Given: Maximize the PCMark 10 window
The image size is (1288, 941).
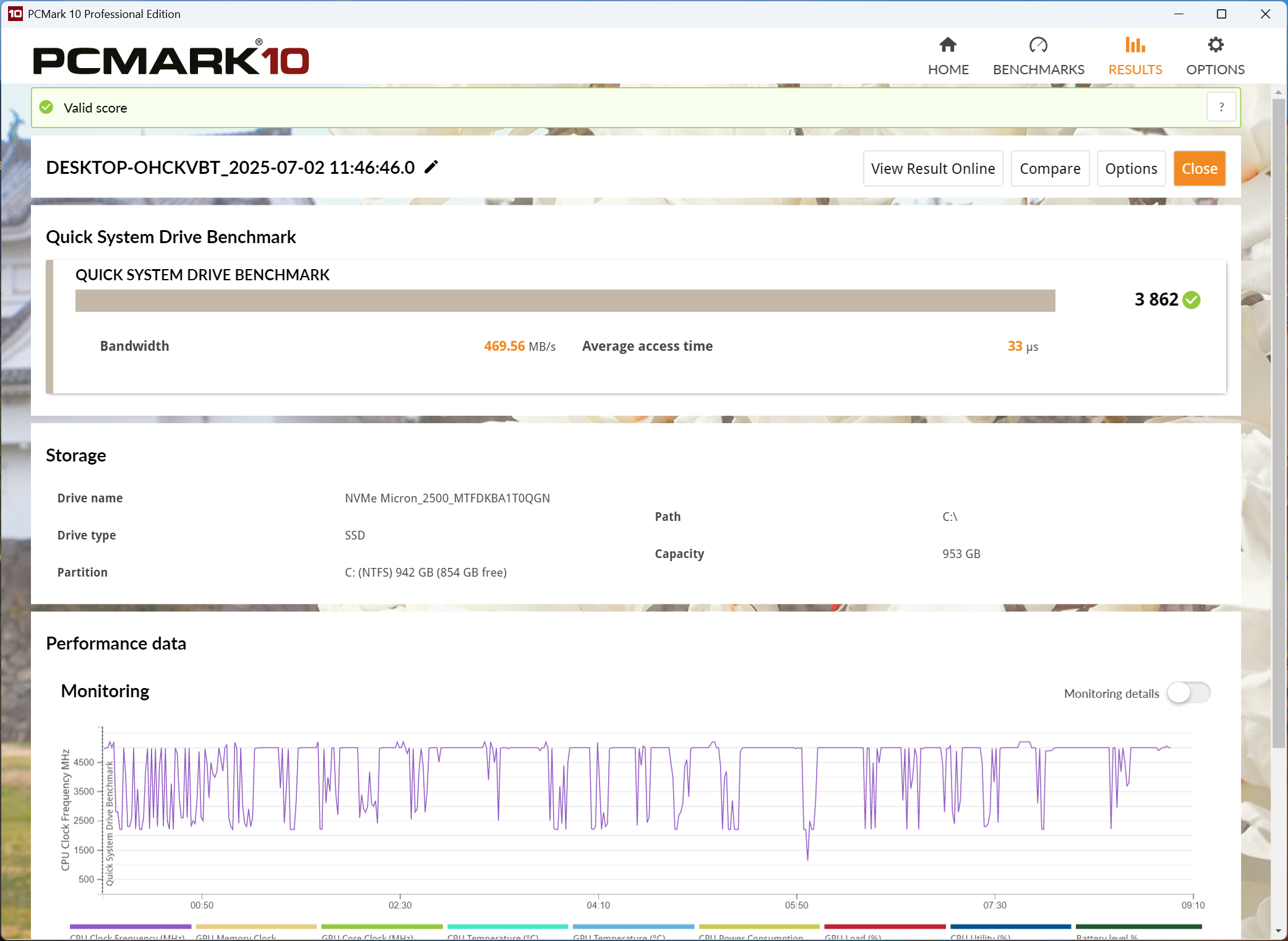Looking at the screenshot, I should click(x=1221, y=14).
